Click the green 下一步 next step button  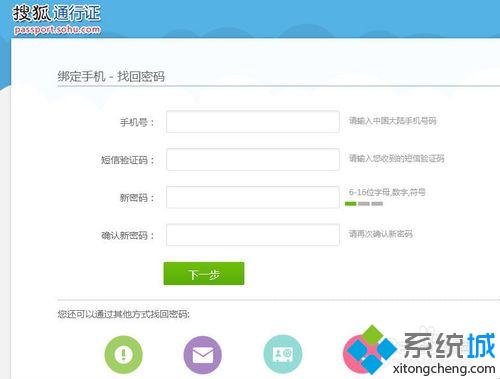[204, 274]
